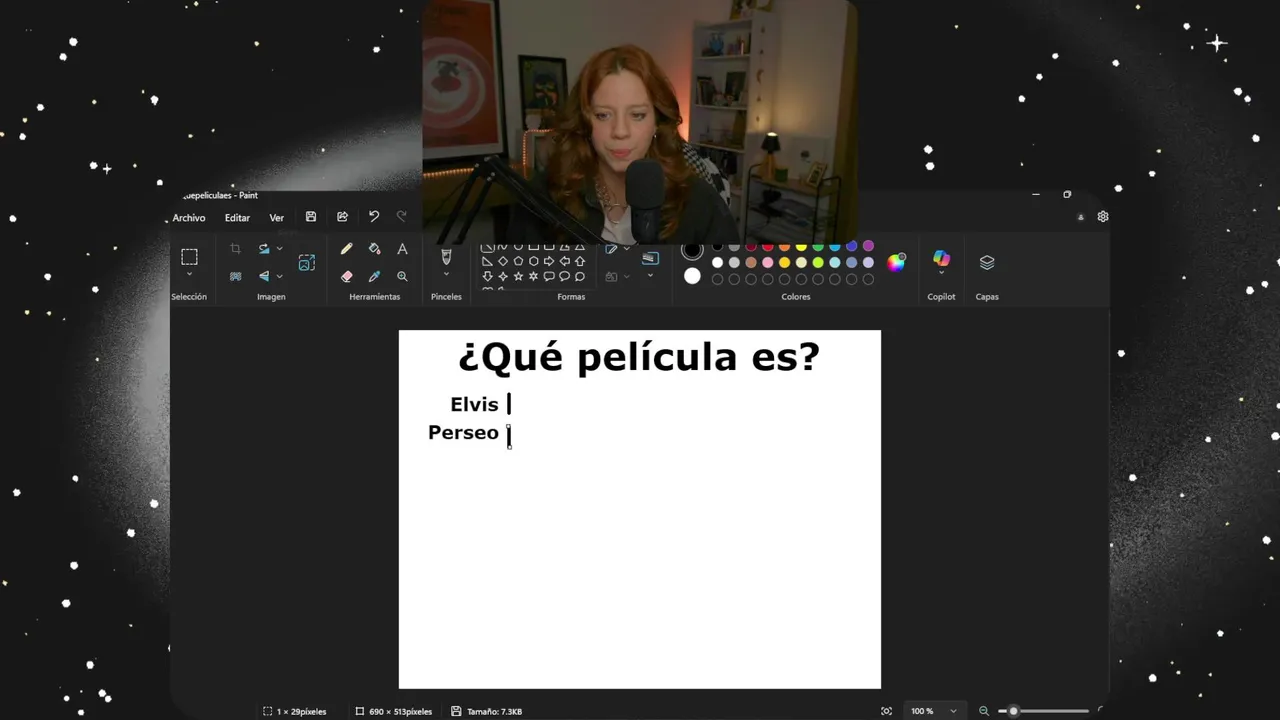Expand the resize options chevron

coord(279,248)
